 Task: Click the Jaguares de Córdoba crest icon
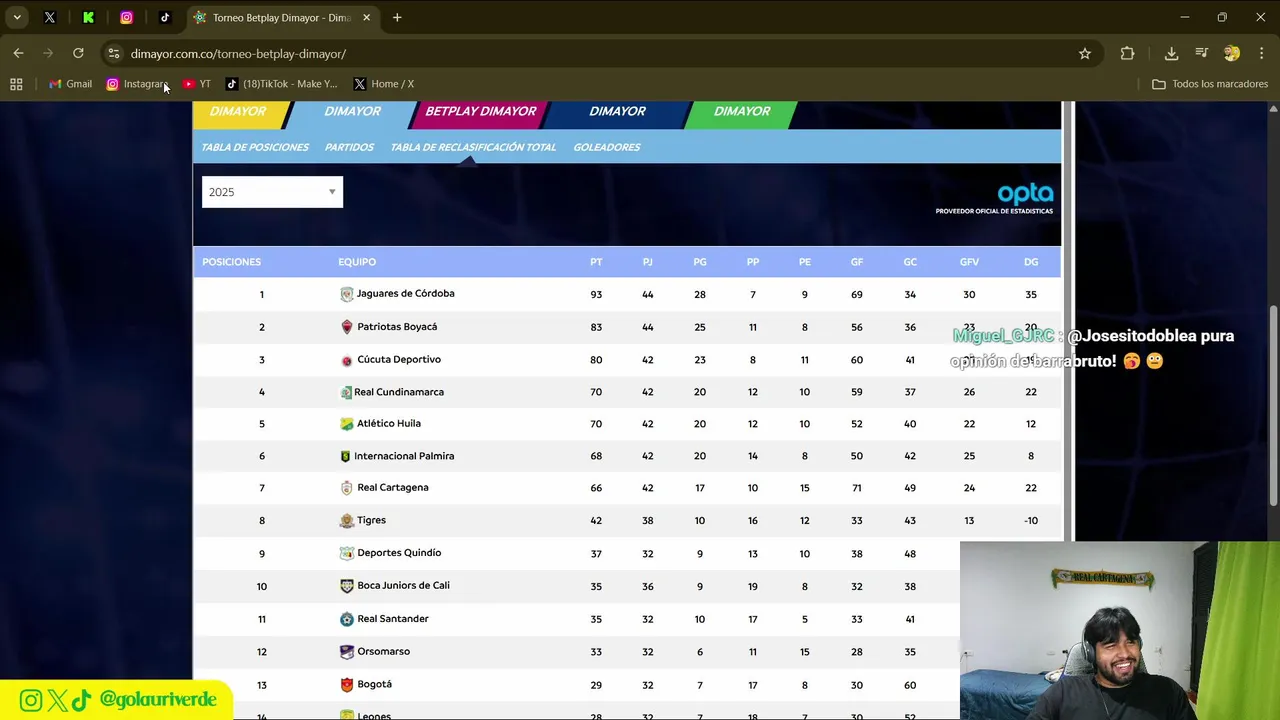click(x=347, y=294)
